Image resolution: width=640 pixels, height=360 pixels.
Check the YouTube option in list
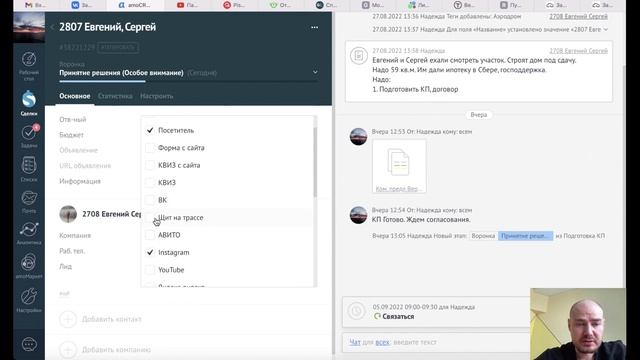point(150,270)
